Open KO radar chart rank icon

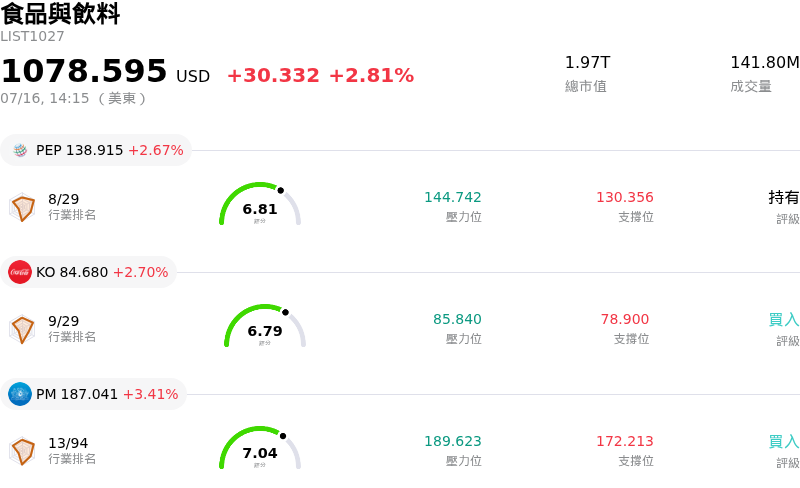tap(22, 329)
